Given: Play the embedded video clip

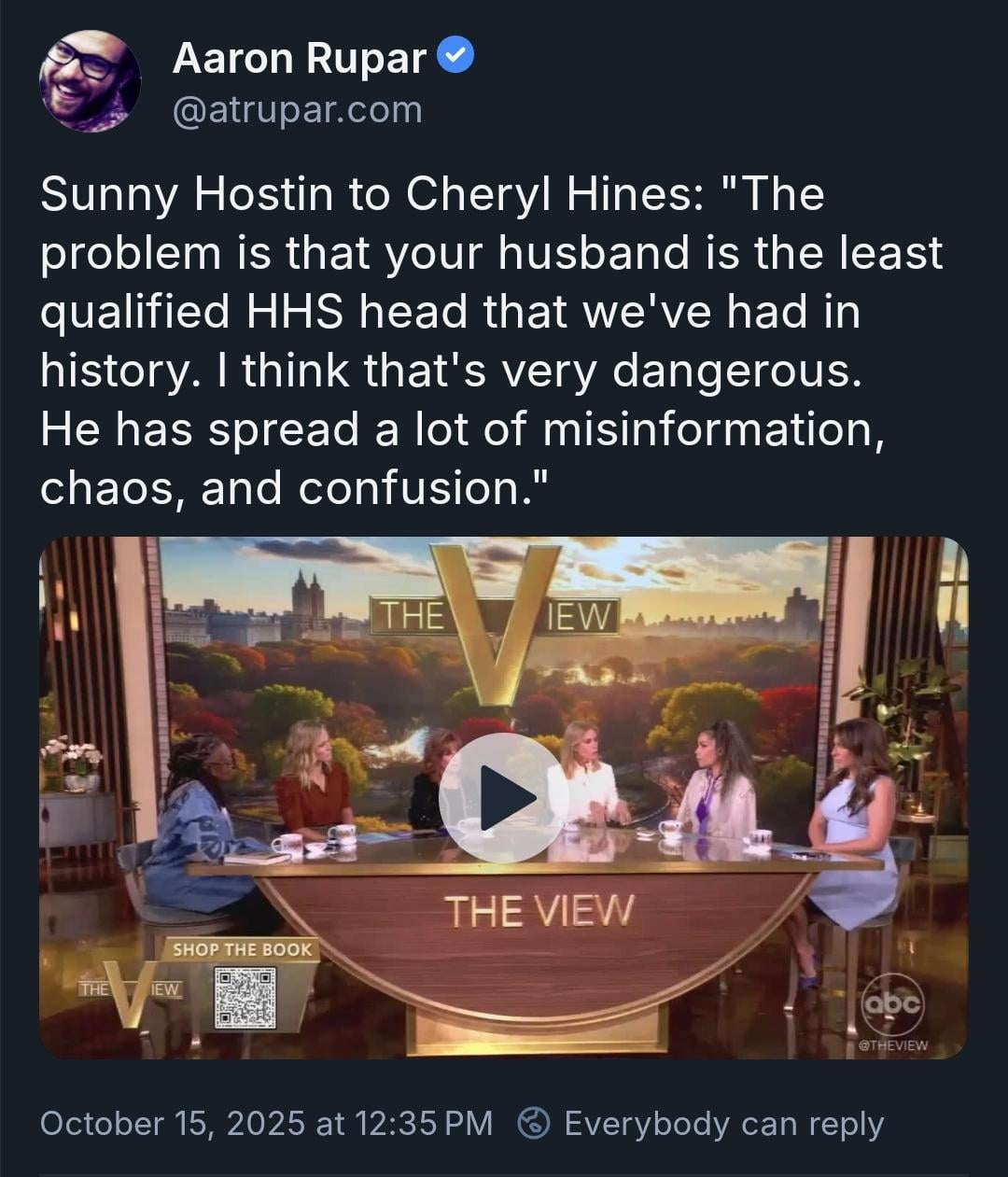Looking at the screenshot, I should [502, 796].
